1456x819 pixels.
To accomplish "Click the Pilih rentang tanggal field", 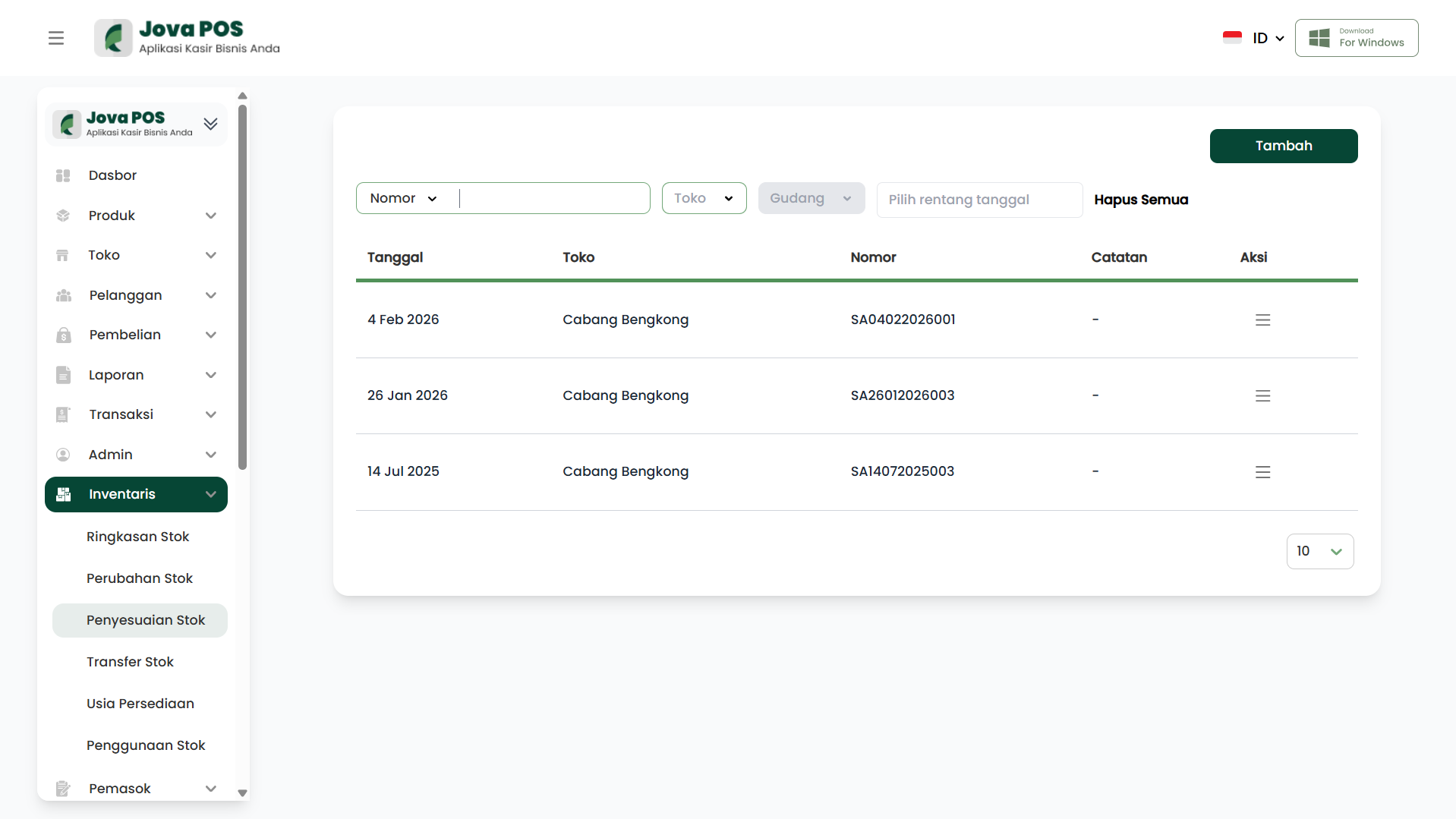I will (x=979, y=200).
